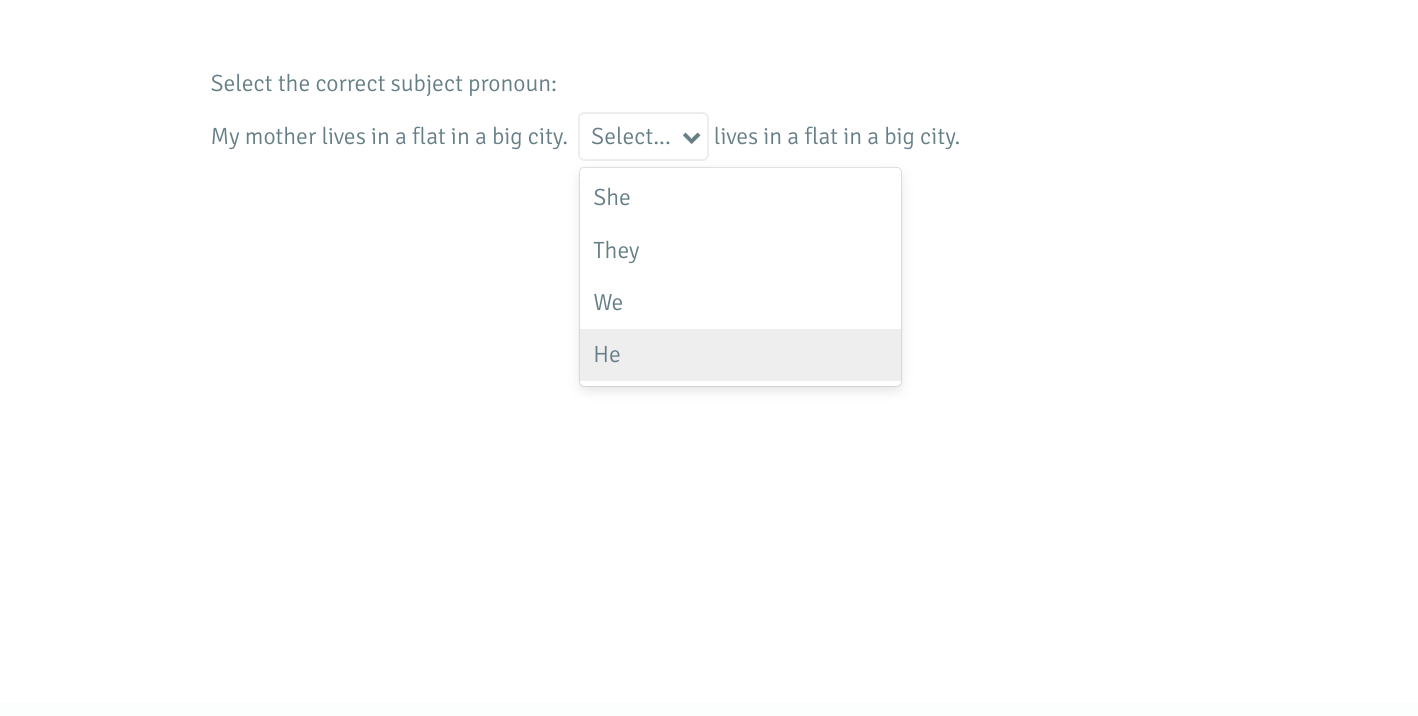
Task: Click the word 'pronoun:' in the instruction
Action: 512,84
